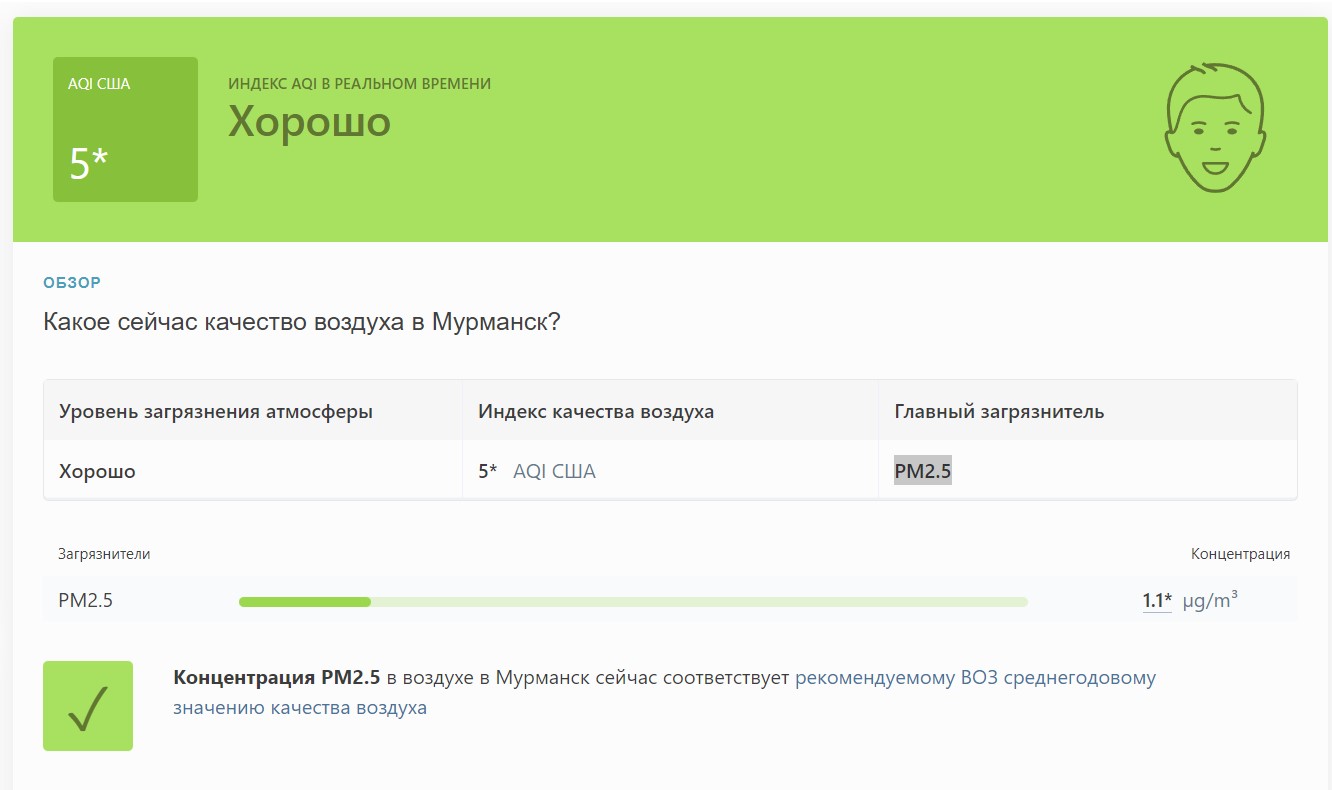Screen dimensions: 1332x790
Task: Click the Хорошо heading in banner
Action: click(x=309, y=121)
